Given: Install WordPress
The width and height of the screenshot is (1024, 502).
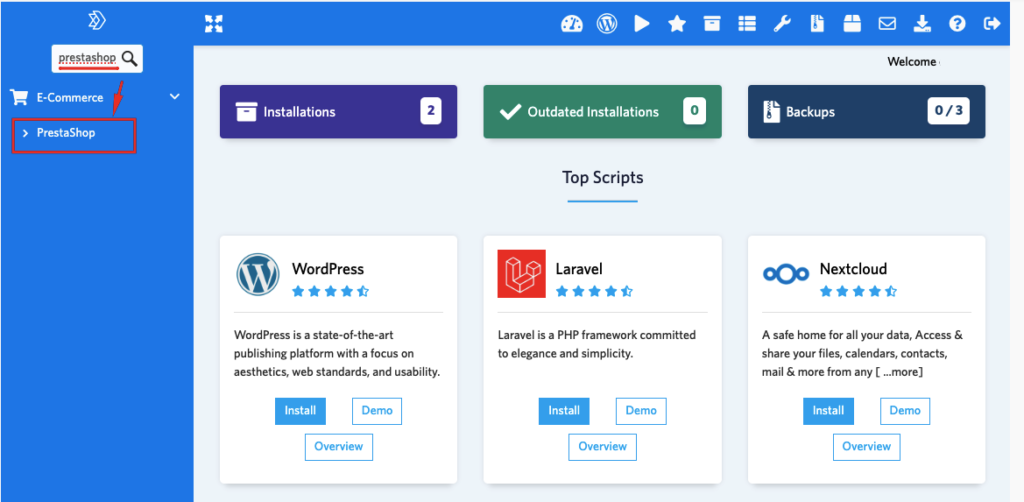Looking at the screenshot, I should pyautogui.click(x=300, y=411).
